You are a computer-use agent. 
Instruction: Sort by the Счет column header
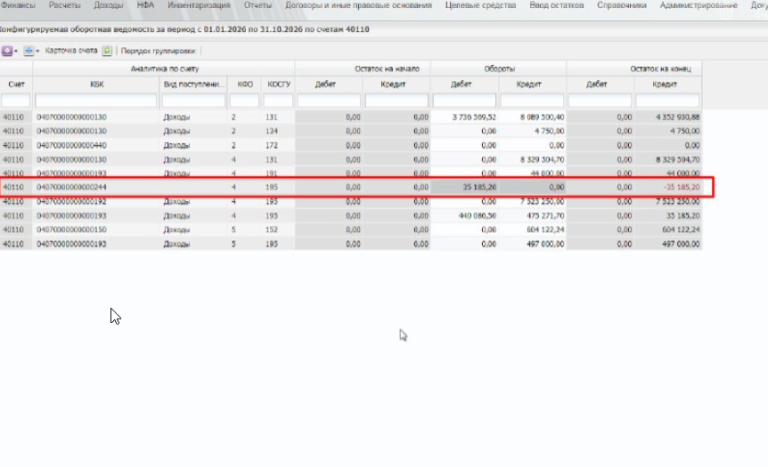16,84
